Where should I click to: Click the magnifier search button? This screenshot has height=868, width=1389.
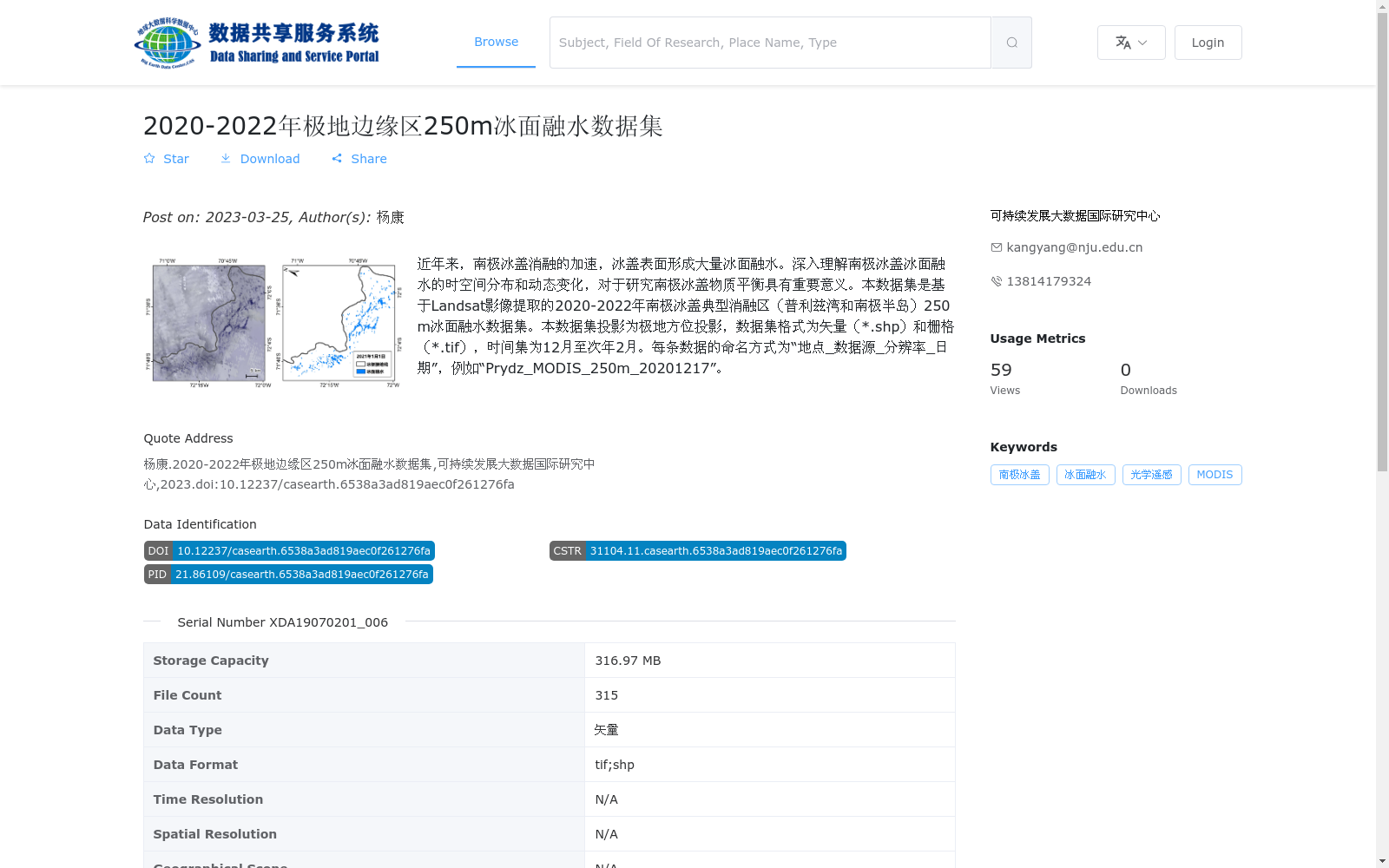point(1011,43)
